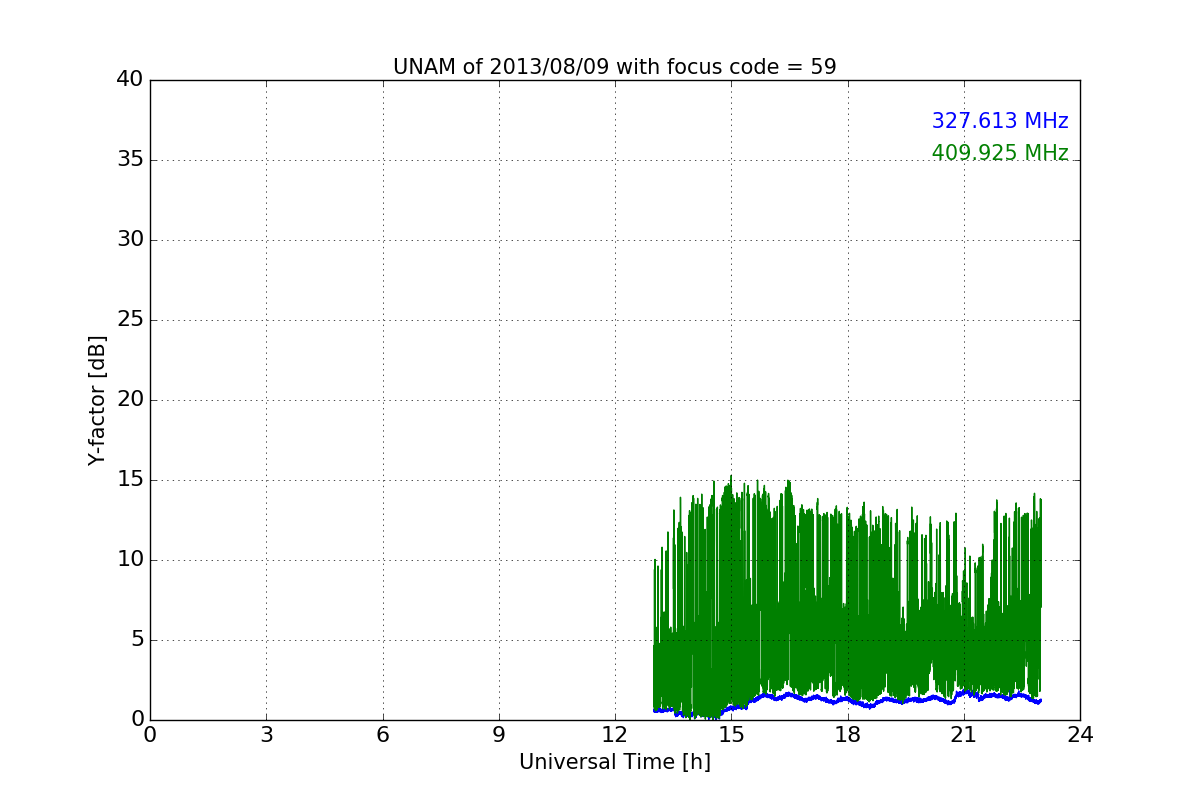The height and width of the screenshot is (800, 1200).
Task: Click the x-axis tick label '21'
Action: 964,735
